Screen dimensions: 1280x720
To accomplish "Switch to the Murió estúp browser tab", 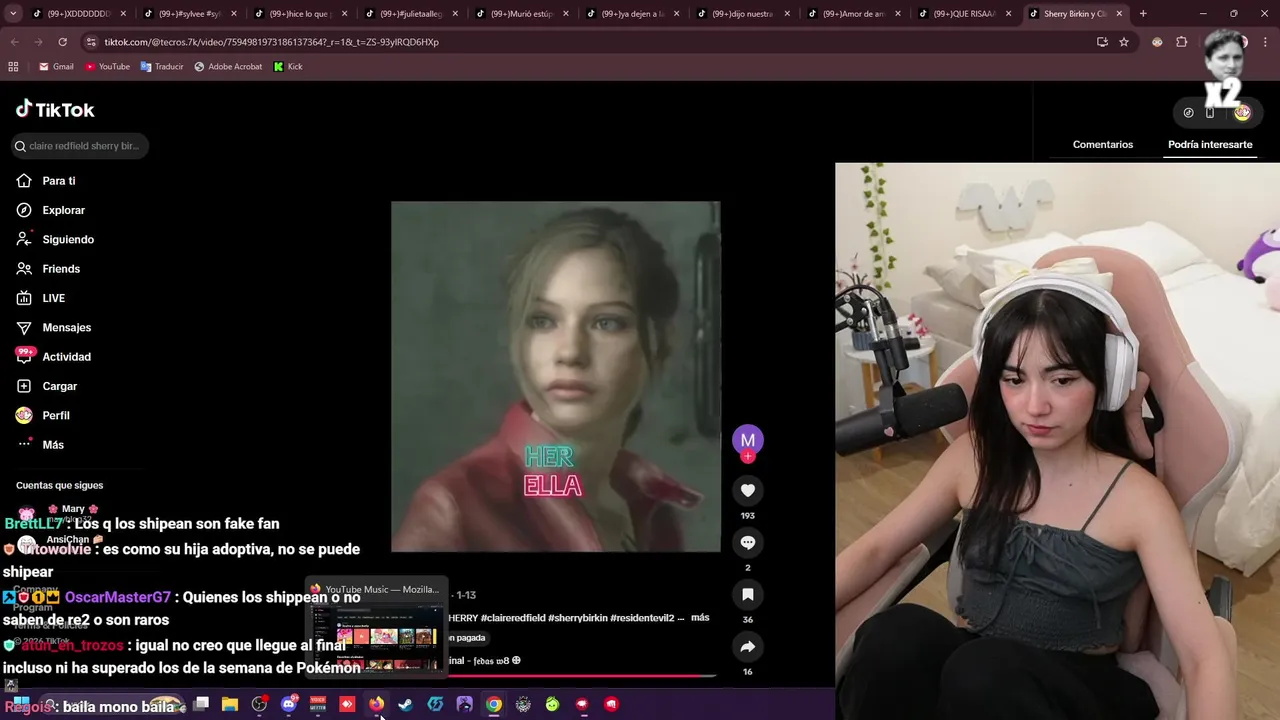I will pyautogui.click(x=521, y=14).
